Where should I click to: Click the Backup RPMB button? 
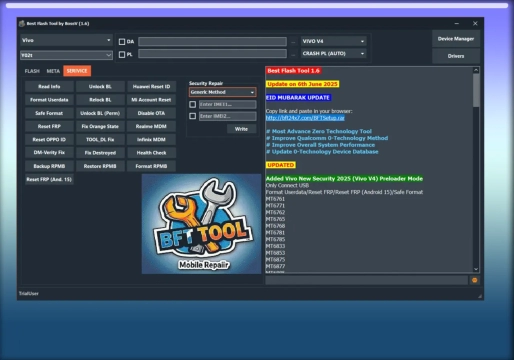point(49,166)
